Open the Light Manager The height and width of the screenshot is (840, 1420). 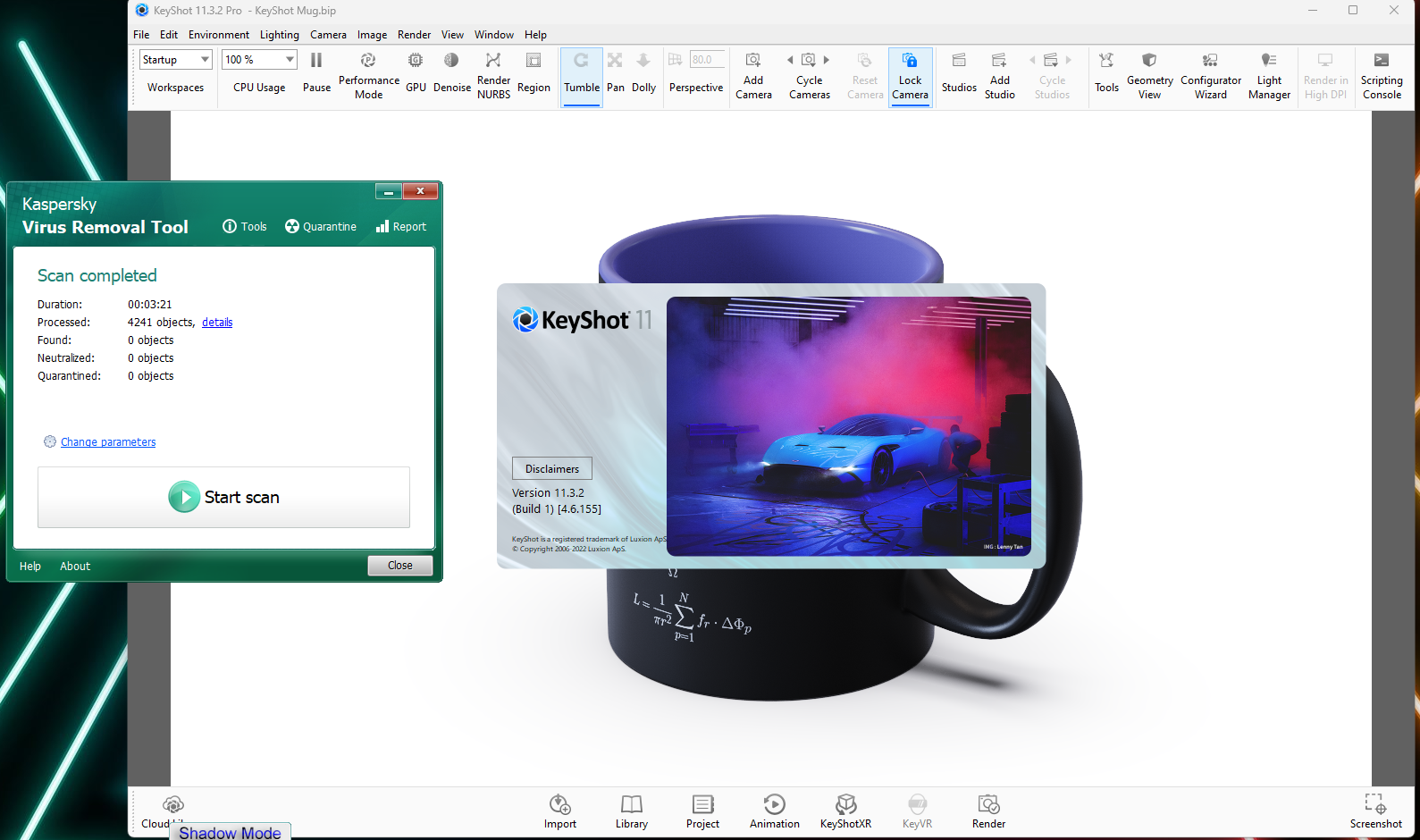pyautogui.click(x=1269, y=75)
